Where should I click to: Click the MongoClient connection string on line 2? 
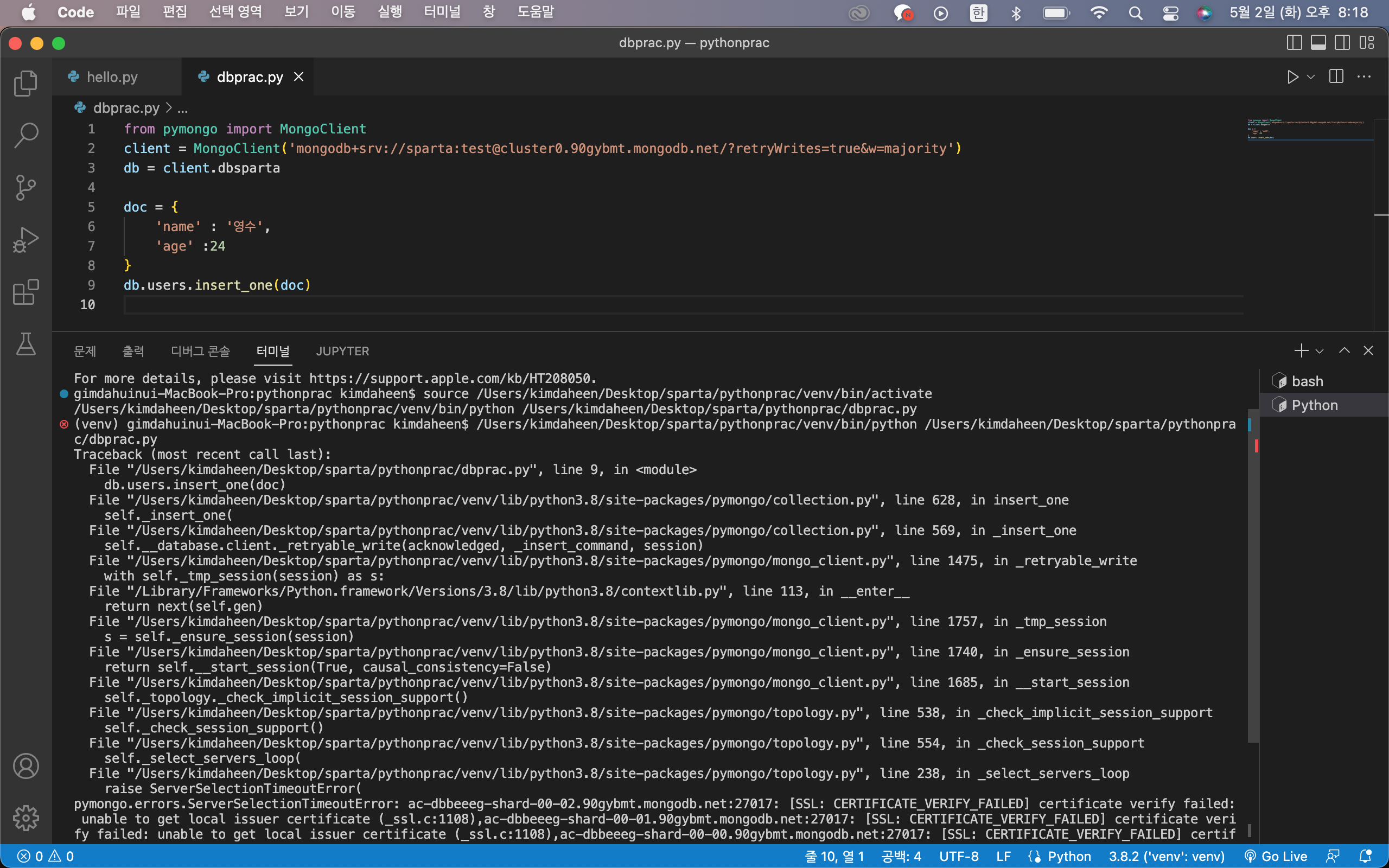[621, 149]
